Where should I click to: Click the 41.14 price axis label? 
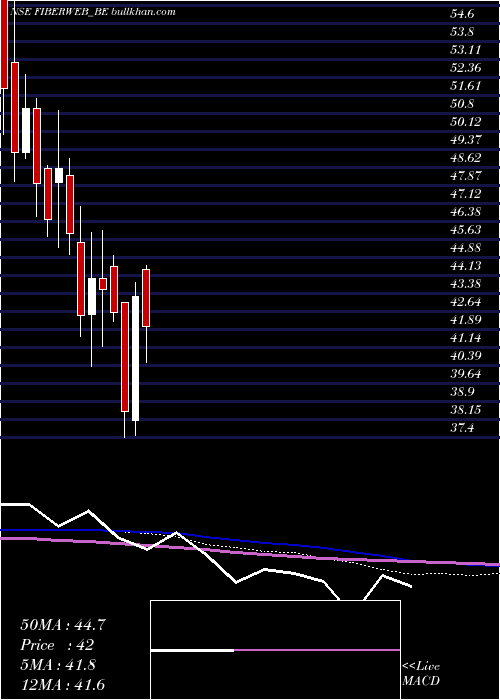coord(465,338)
